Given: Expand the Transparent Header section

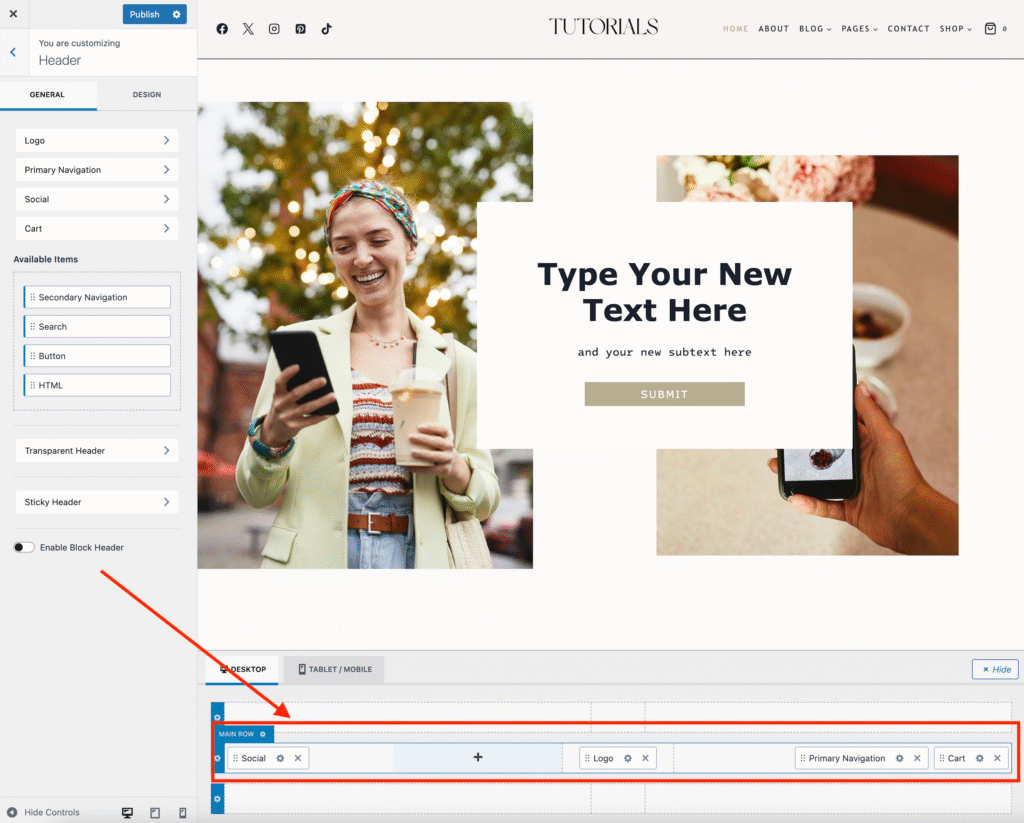Looking at the screenshot, I should pyautogui.click(x=96, y=451).
